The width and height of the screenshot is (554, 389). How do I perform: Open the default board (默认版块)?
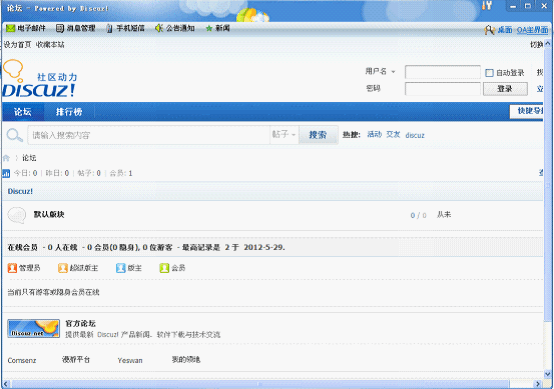pos(49,214)
